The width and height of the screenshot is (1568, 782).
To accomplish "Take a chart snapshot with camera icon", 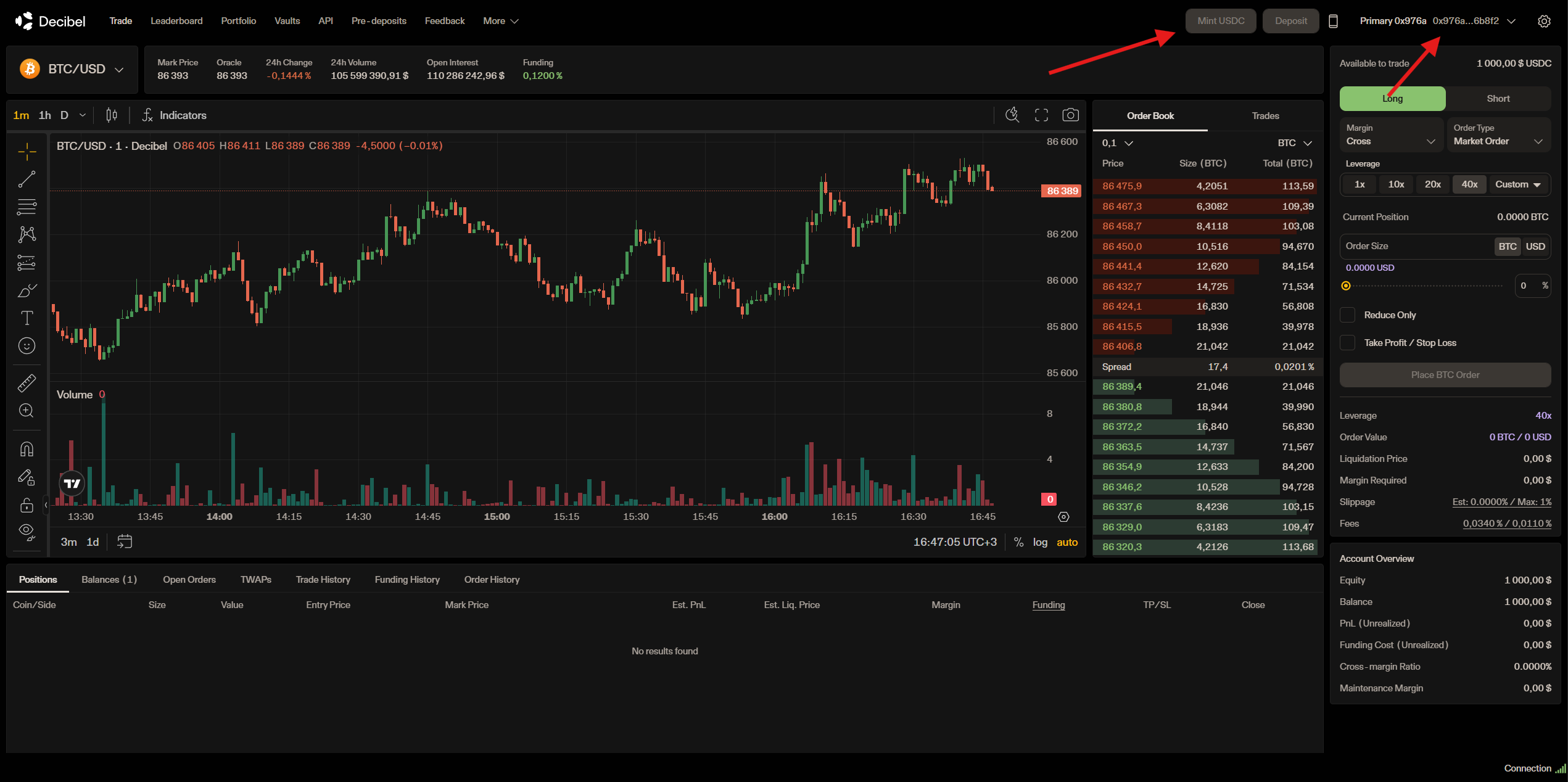I will pyautogui.click(x=1070, y=115).
